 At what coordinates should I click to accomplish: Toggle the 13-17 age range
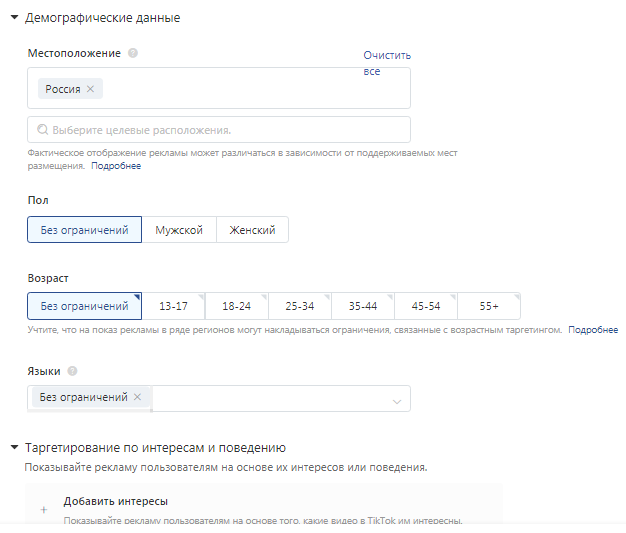point(173,306)
